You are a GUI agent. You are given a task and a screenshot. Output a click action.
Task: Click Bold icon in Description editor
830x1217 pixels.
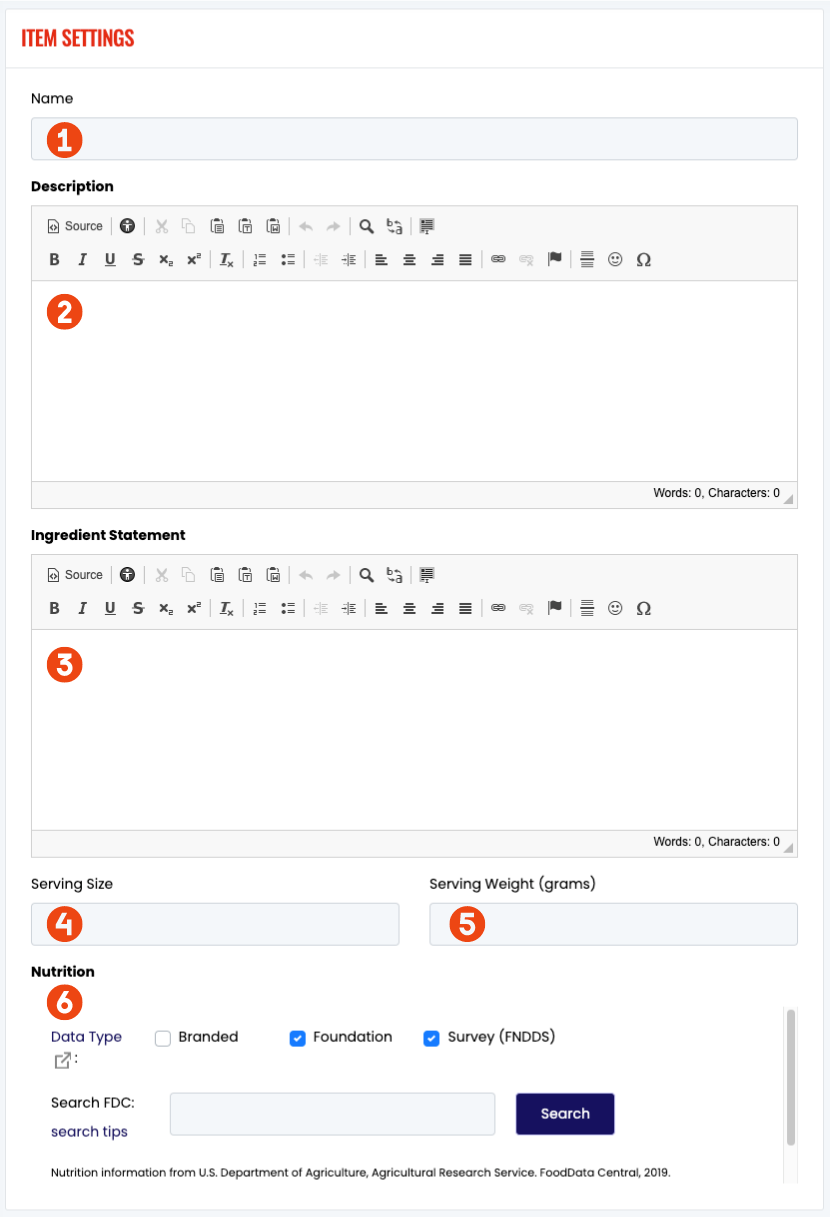54,260
